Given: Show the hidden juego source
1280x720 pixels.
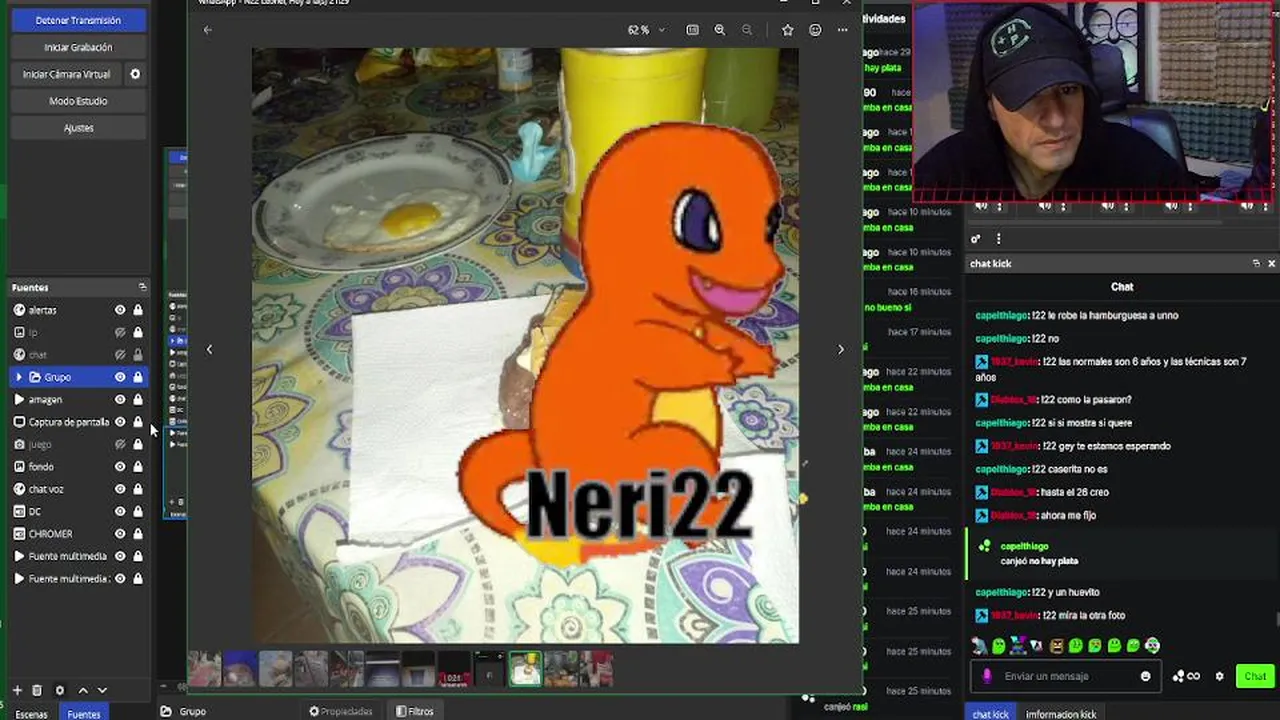Looking at the screenshot, I should [x=120, y=444].
